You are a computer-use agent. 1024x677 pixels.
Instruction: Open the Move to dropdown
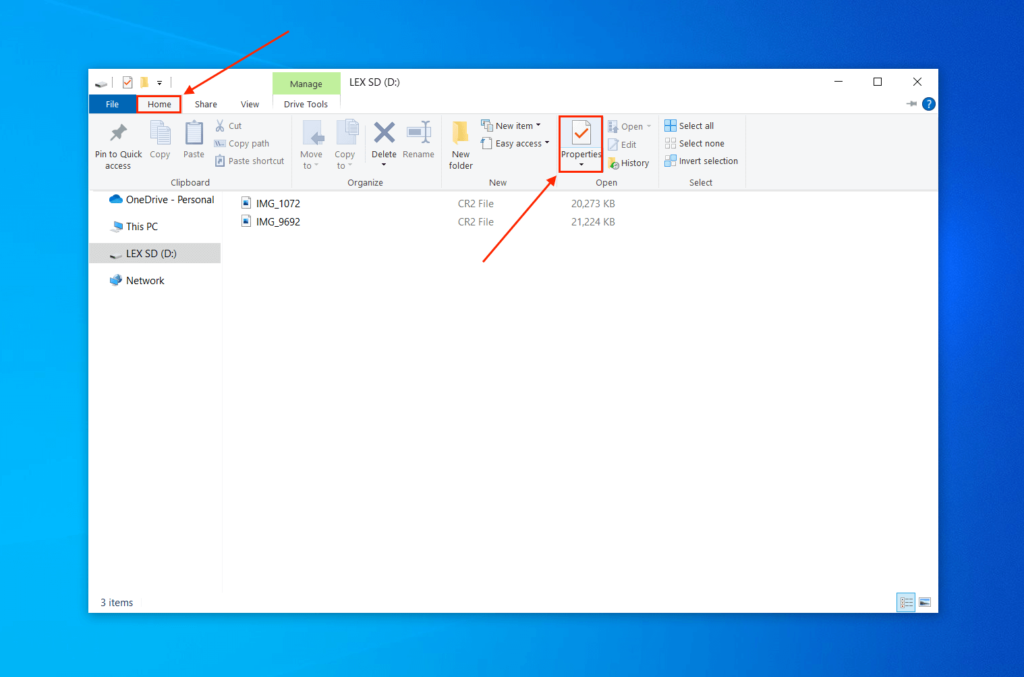point(312,140)
